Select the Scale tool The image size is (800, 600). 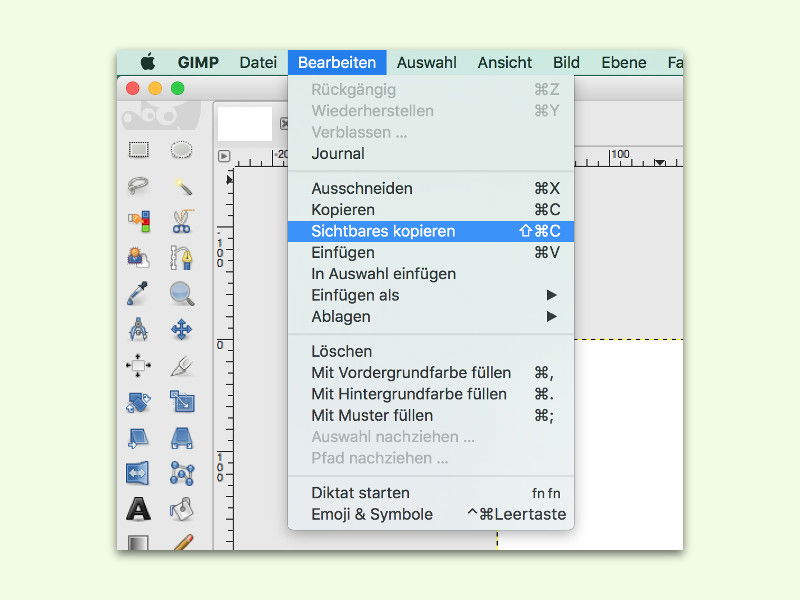182,402
